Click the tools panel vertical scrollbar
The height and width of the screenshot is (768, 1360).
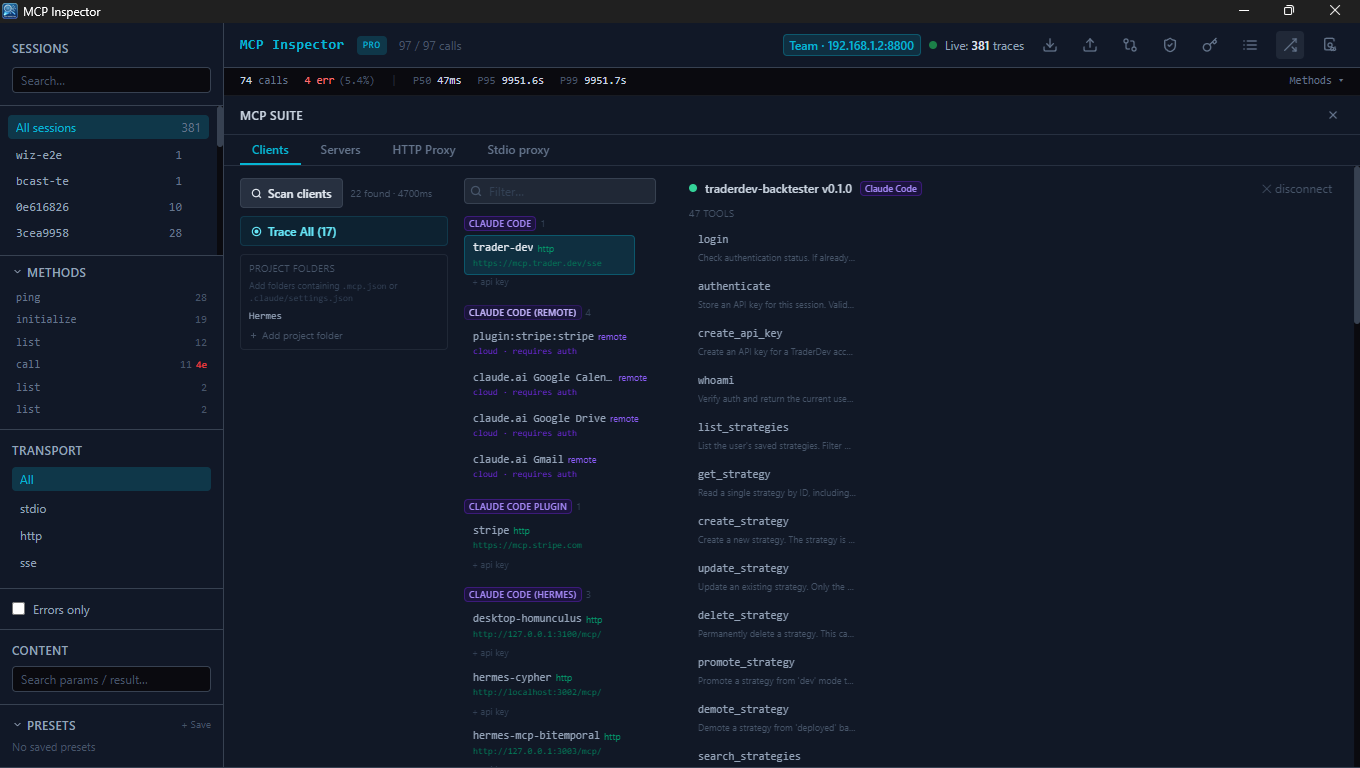1356,245
